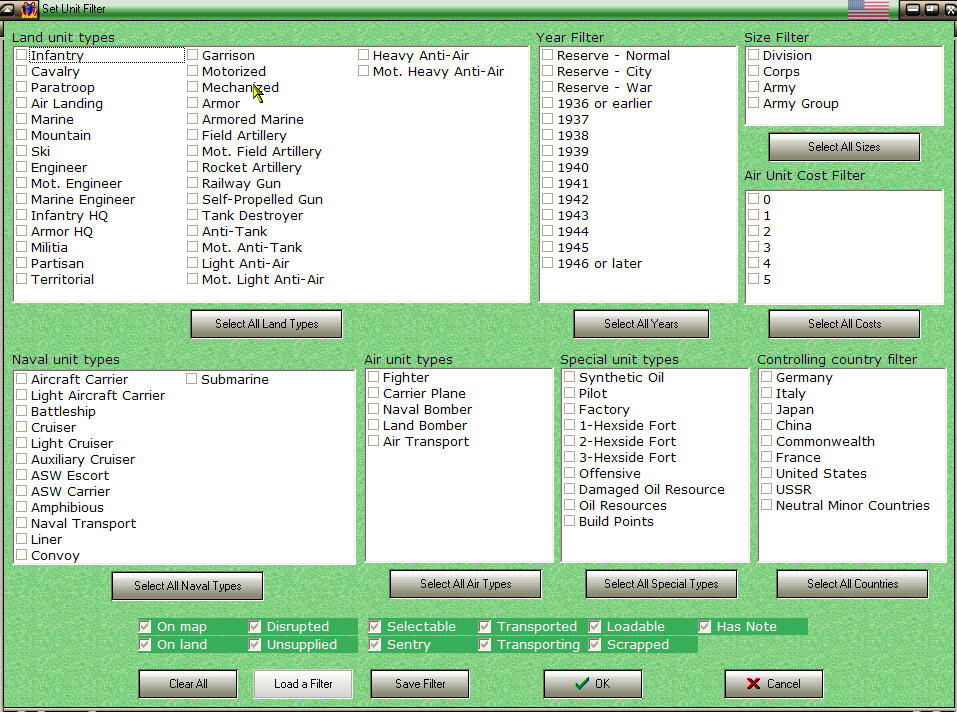Check the United States country filter
Screen dimensions: 957x712
767,473
